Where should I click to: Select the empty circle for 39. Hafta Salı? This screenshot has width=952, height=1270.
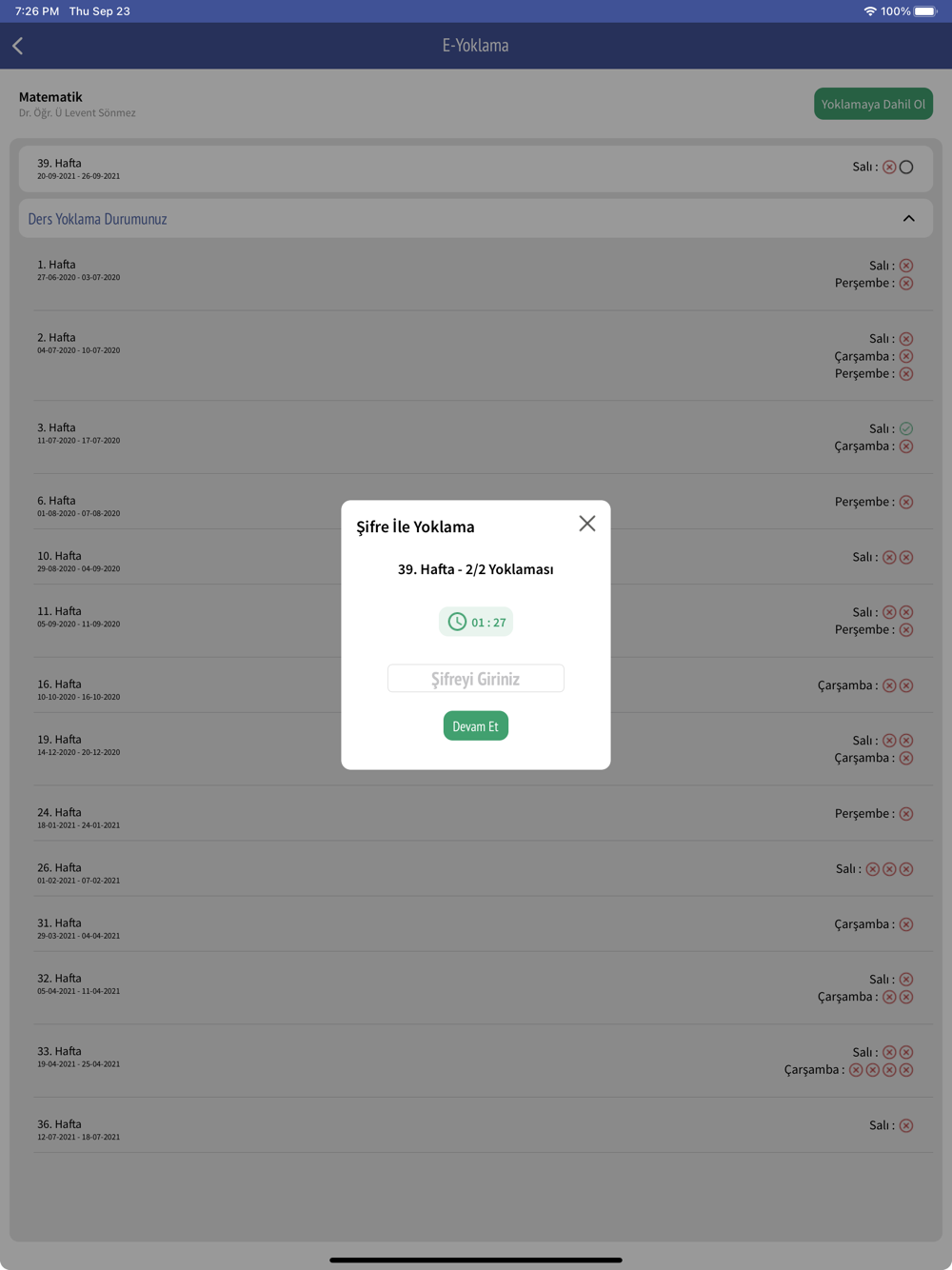point(906,168)
